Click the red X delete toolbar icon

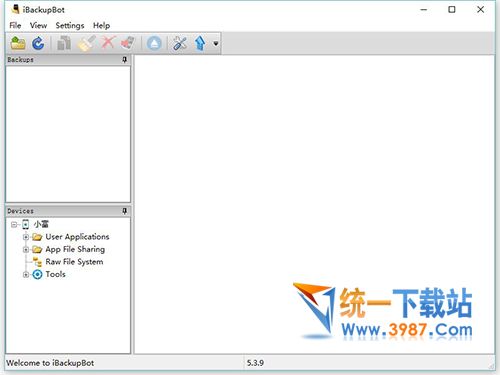tap(108, 43)
